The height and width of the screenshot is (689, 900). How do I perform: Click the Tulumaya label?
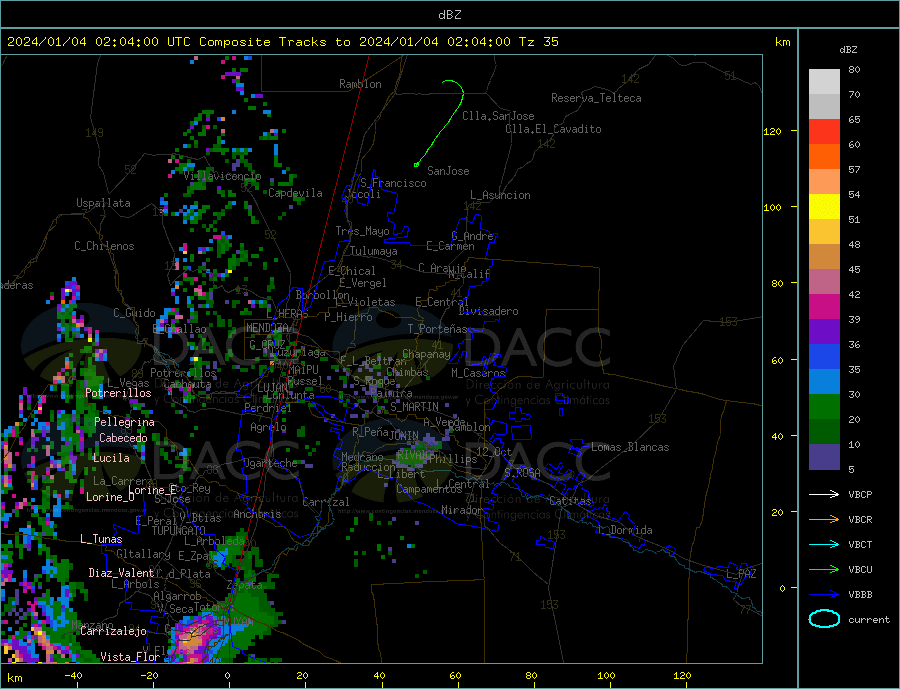(x=374, y=251)
